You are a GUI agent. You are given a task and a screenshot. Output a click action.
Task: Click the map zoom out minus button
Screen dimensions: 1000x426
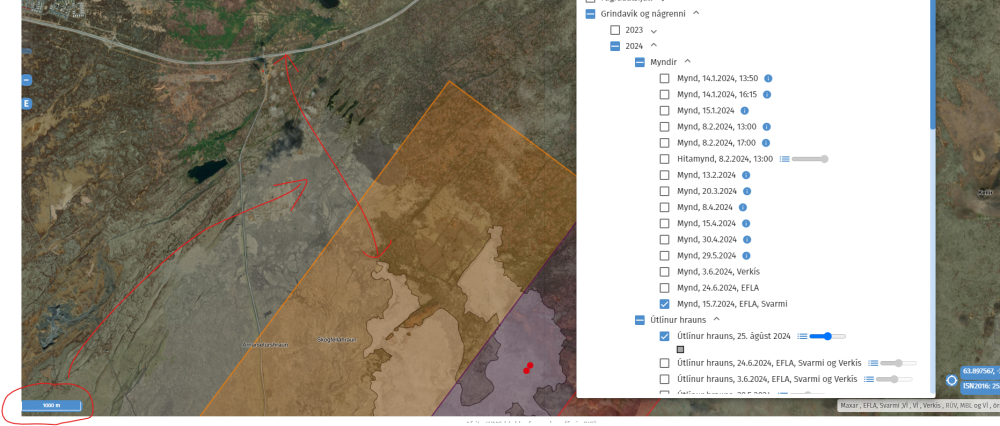(x=27, y=80)
